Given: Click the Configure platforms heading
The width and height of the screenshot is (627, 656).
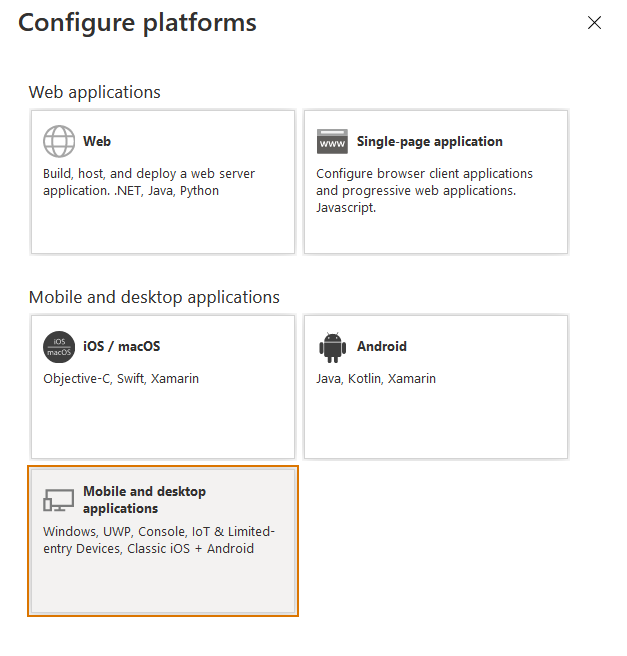Looking at the screenshot, I should pos(137,23).
